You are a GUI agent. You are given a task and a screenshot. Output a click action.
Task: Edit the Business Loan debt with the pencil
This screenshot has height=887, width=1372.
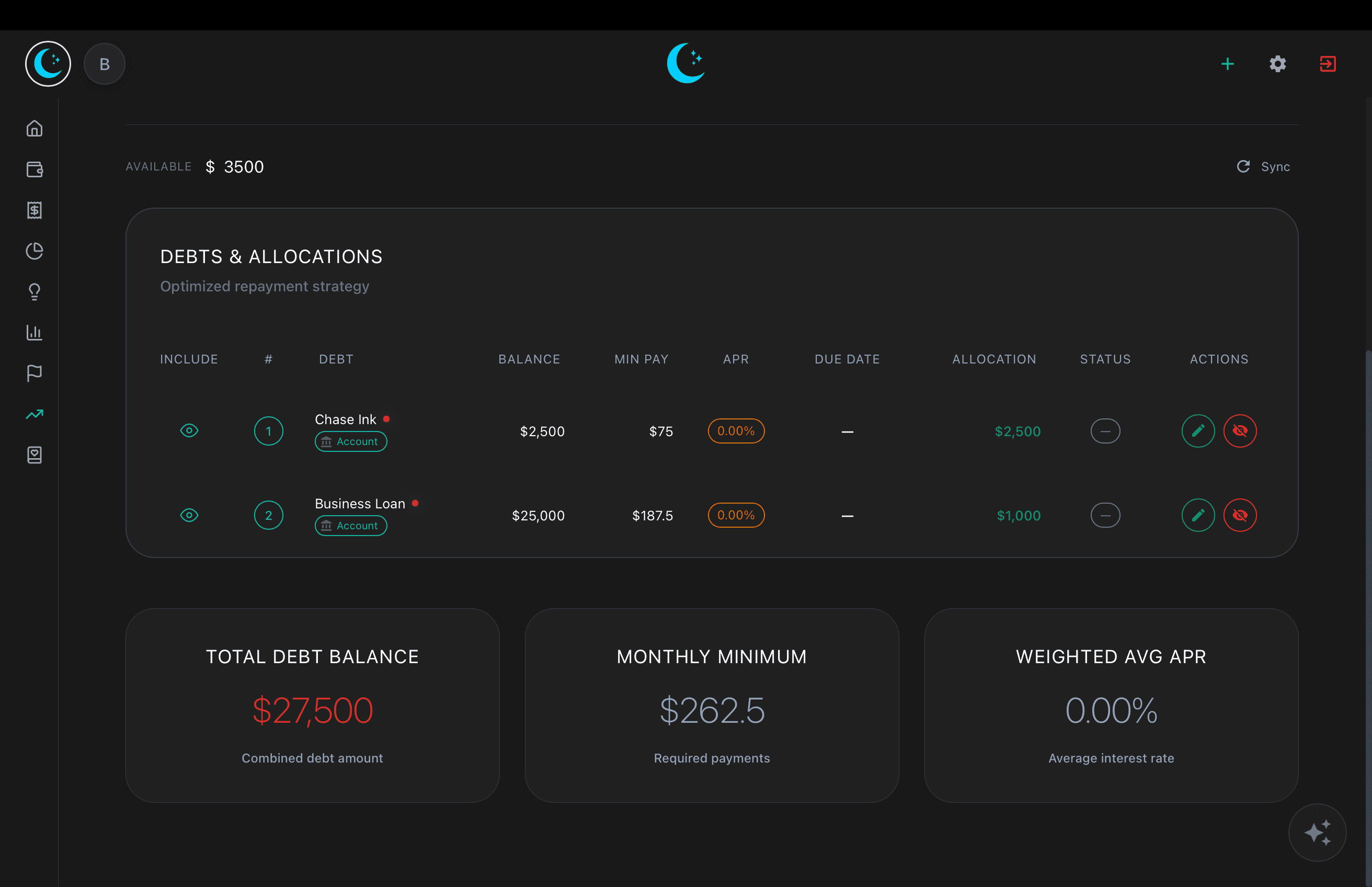pyautogui.click(x=1197, y=515)
